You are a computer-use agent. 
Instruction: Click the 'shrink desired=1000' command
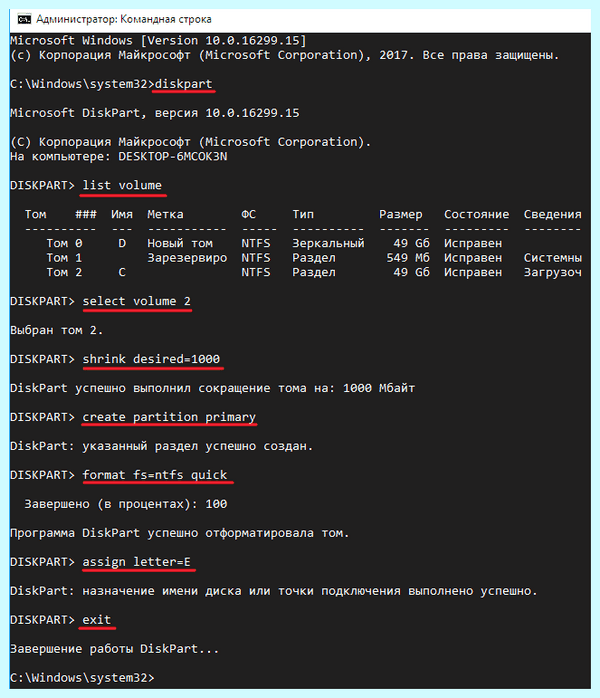[x=151, y=359]
